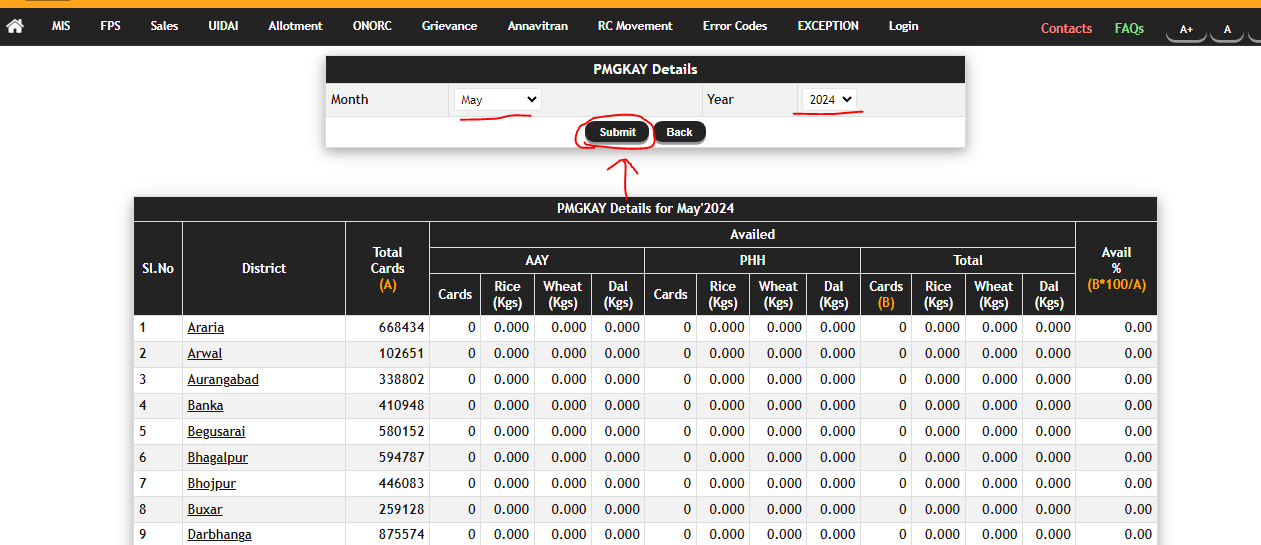Open the Contacts link
The height and width of the screenshot is (545, 1261).
coord(1066,28)
